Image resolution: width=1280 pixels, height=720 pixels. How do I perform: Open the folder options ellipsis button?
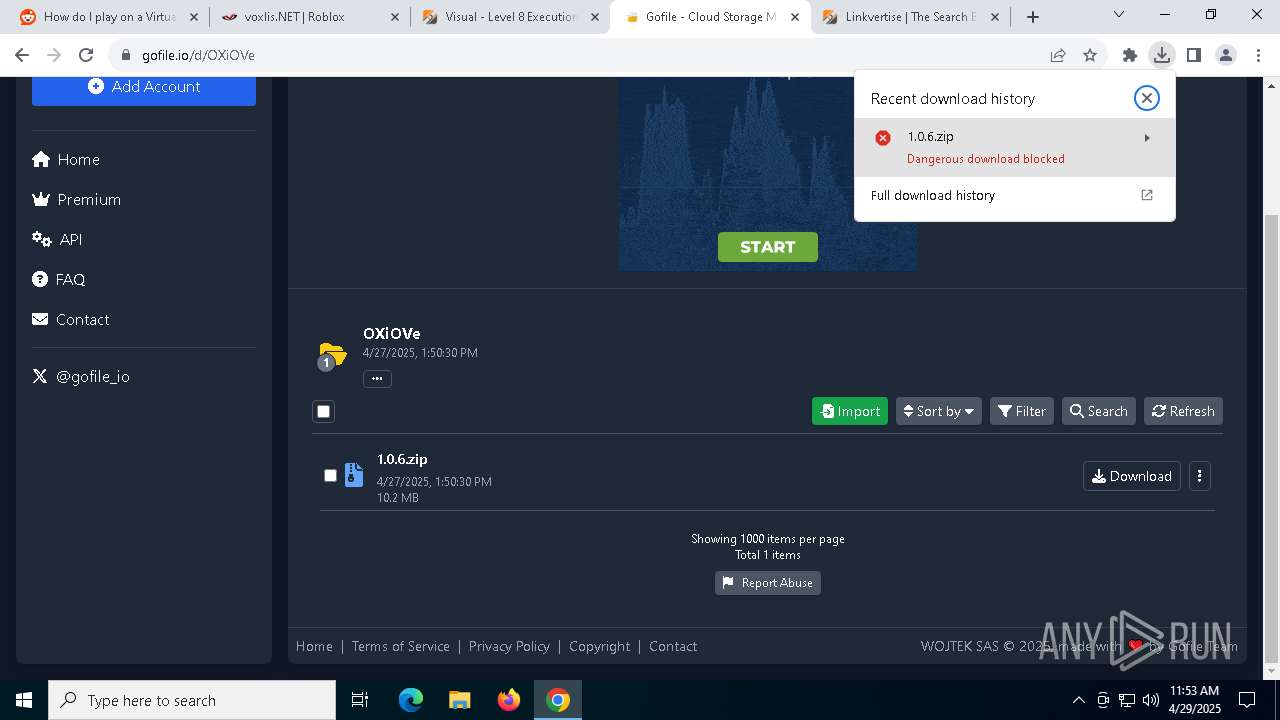377,379
